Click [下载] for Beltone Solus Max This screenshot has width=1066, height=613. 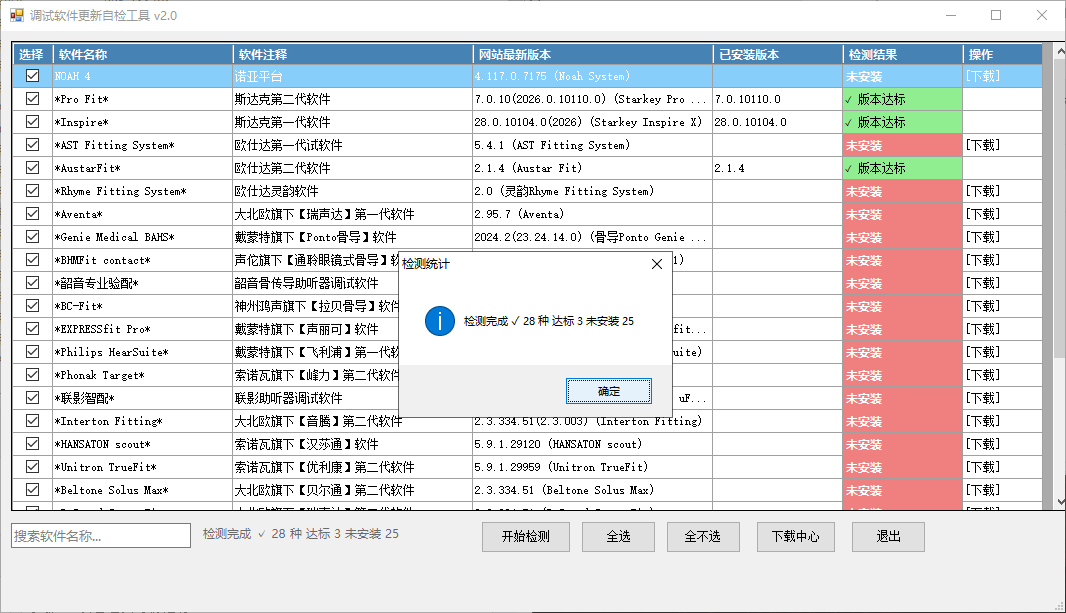click(983, 490)
